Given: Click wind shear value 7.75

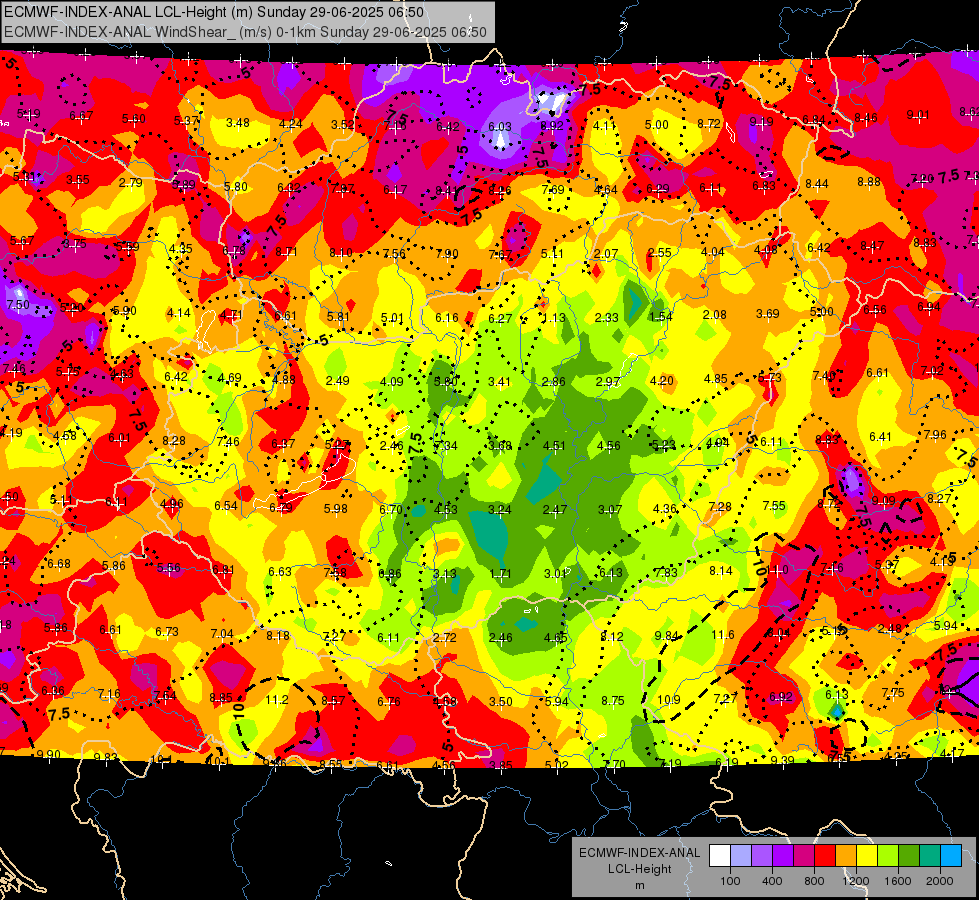Looking at the screenshot, I should [893, 693].
